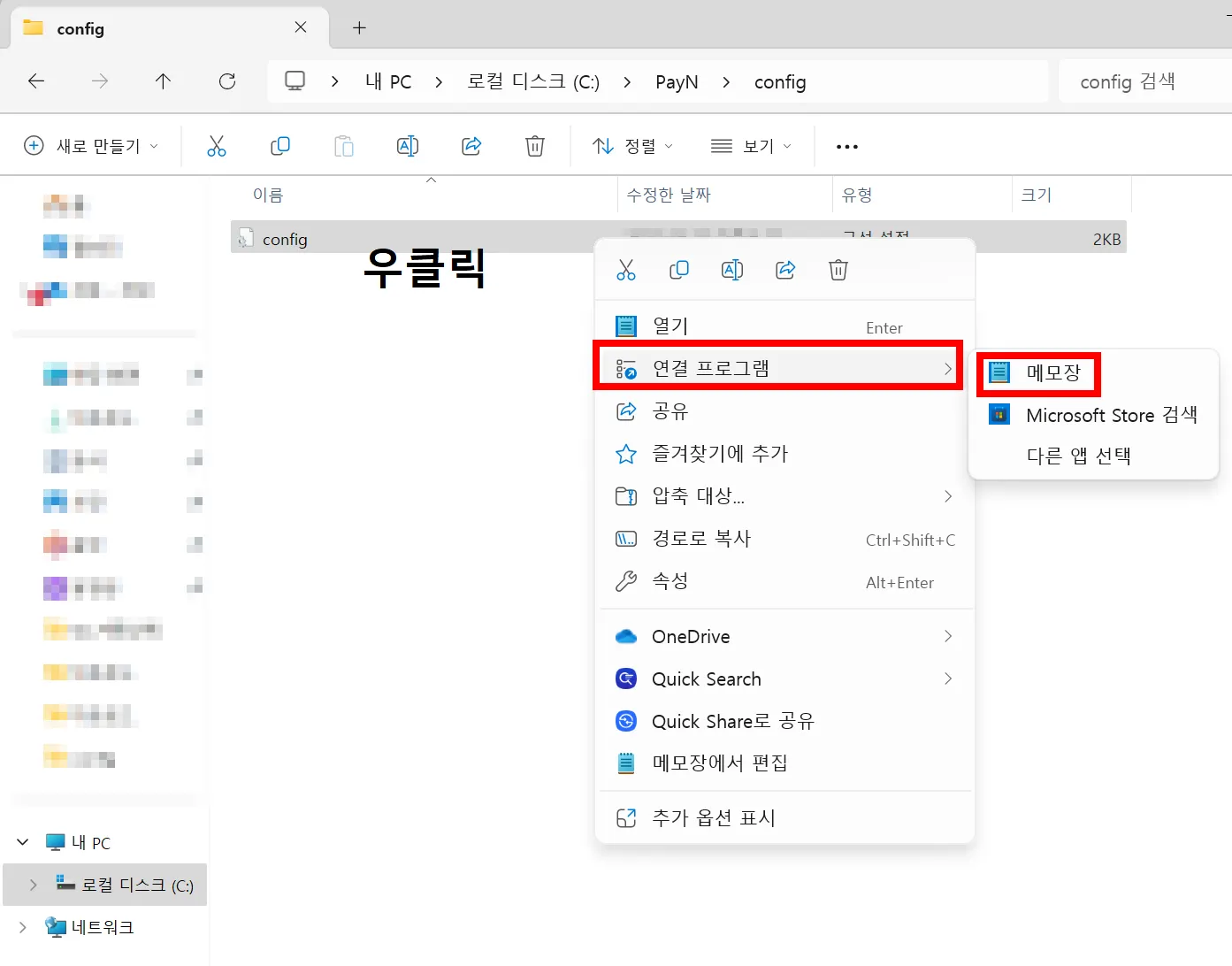Select 추가 옵션 표시
1232x966 pixels.
pos(785,818)
